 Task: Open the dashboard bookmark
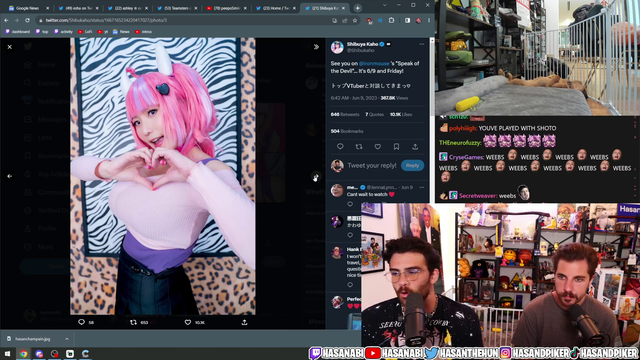tap(18, 31)
